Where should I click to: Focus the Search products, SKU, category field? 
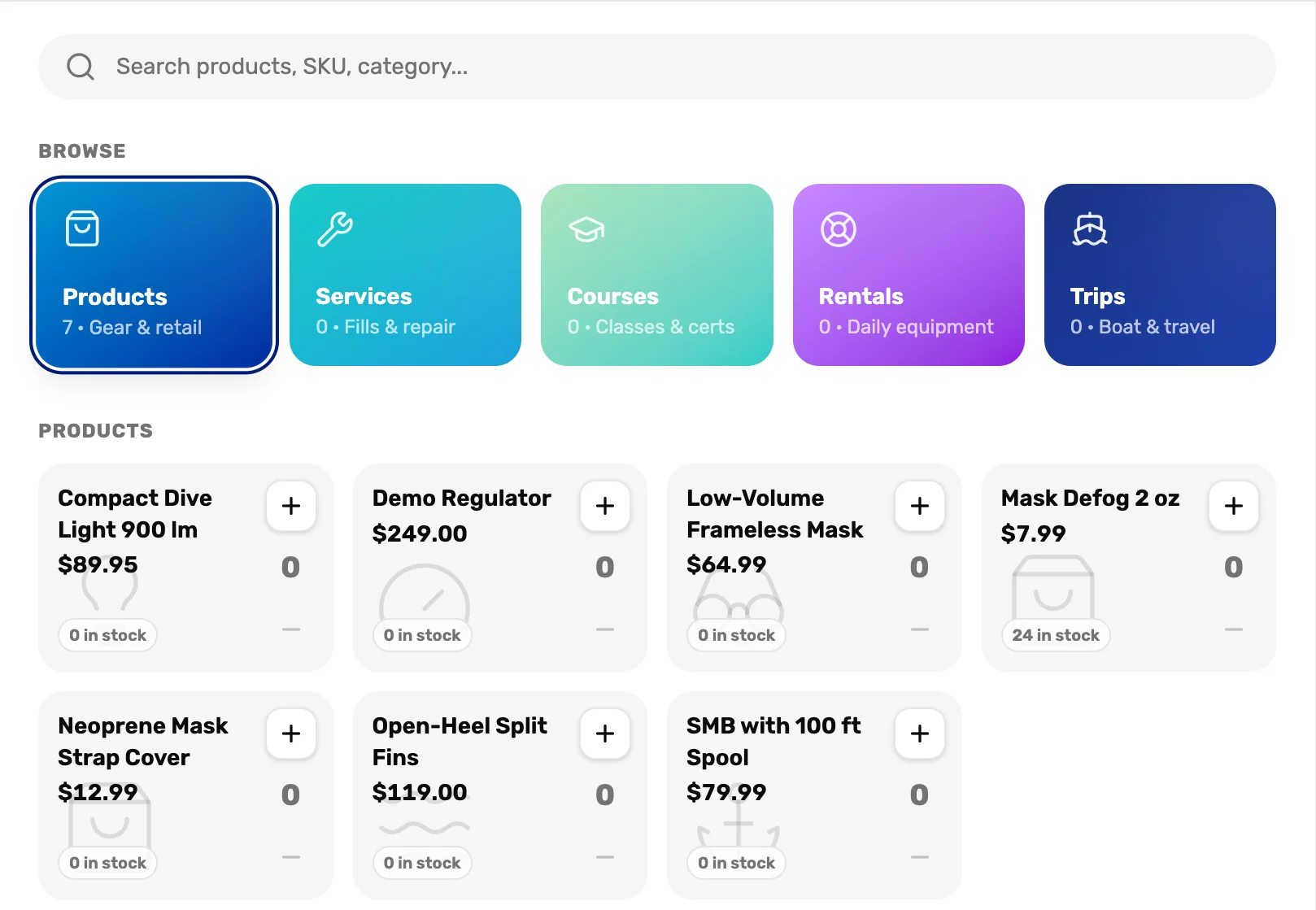point(656,67)
